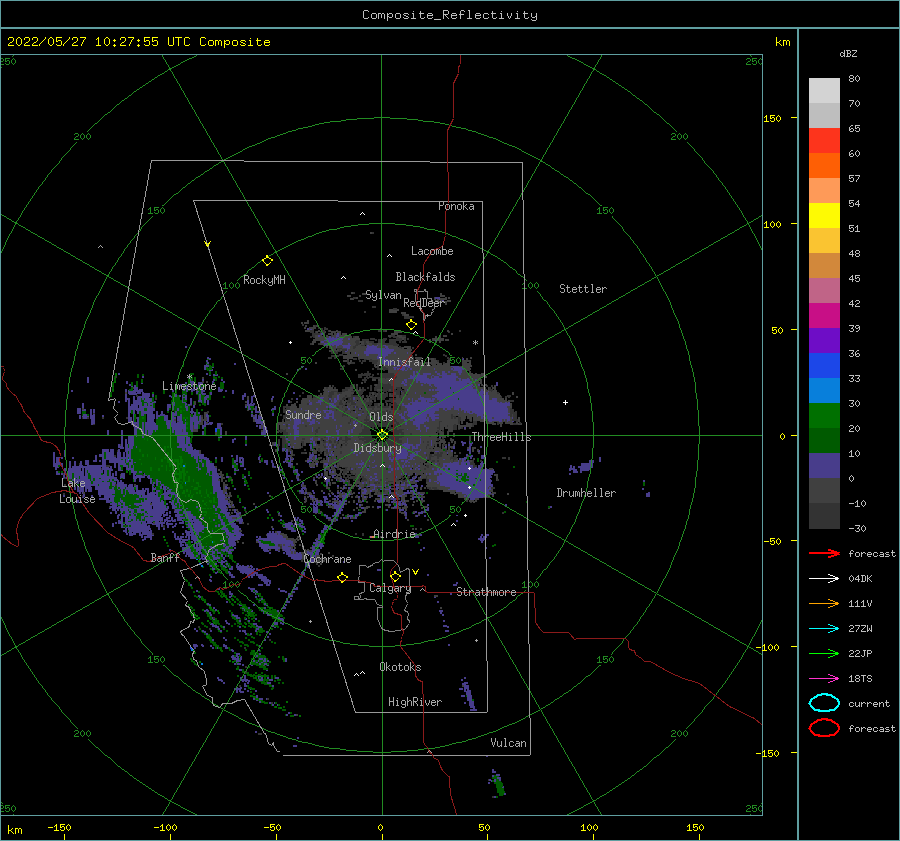Click the orange 111V arrow in legend
This screenshot has width=900, height=841.
point(824,603)
